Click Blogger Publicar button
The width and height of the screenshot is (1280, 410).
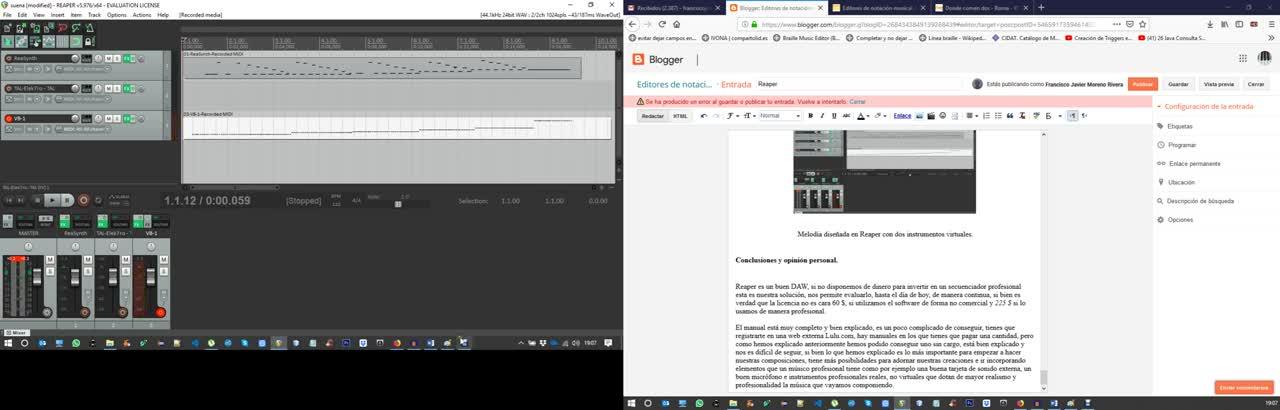(1142, 84)
